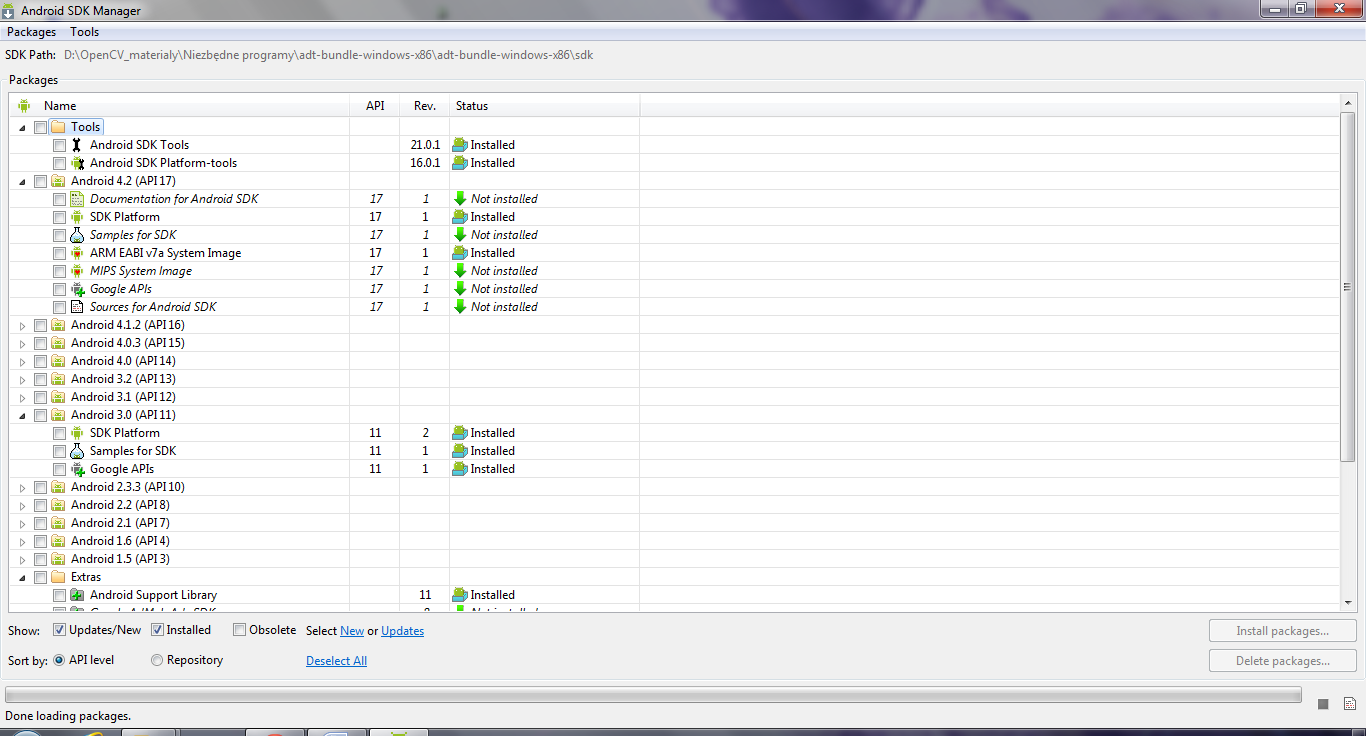Click the Install packages button
Viewport: 1366px width, 736px height.
coord(1282,631)
